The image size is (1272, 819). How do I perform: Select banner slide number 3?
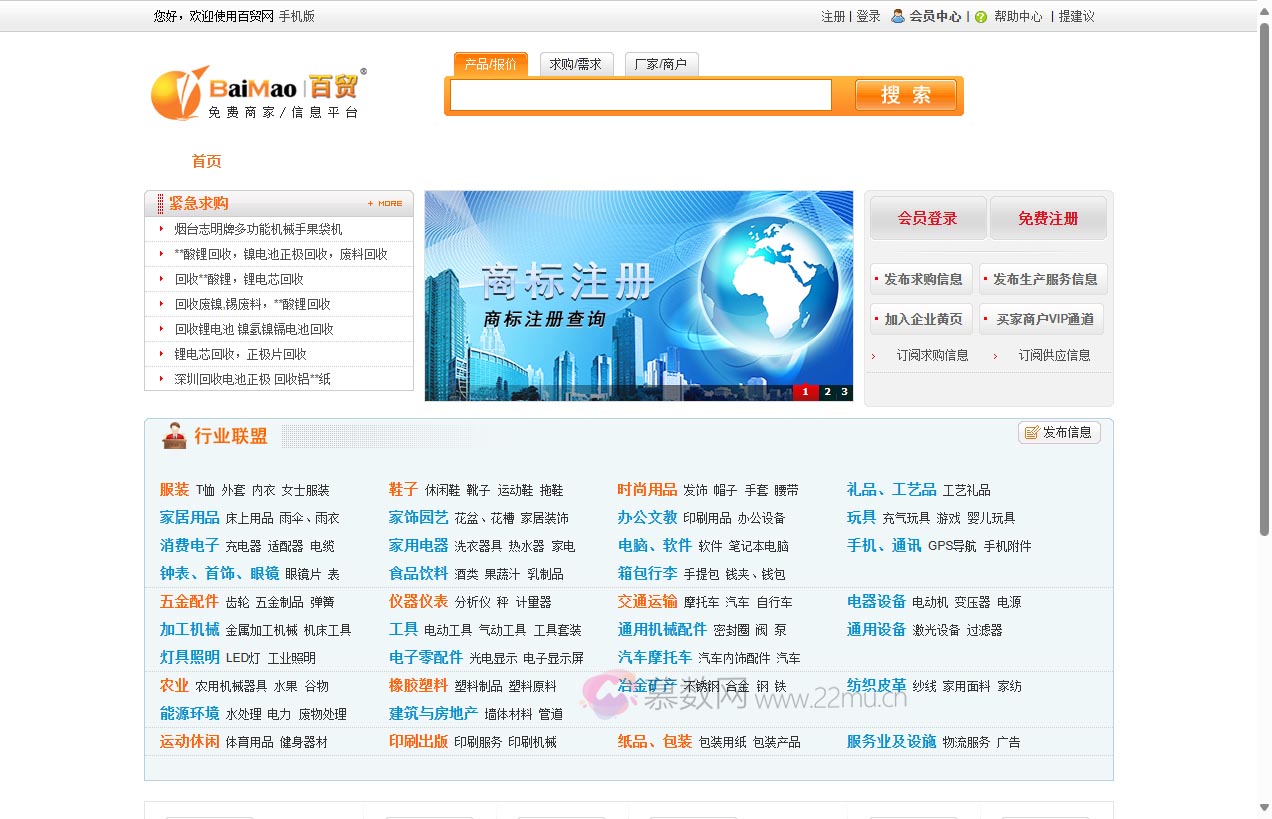(844, 392)
